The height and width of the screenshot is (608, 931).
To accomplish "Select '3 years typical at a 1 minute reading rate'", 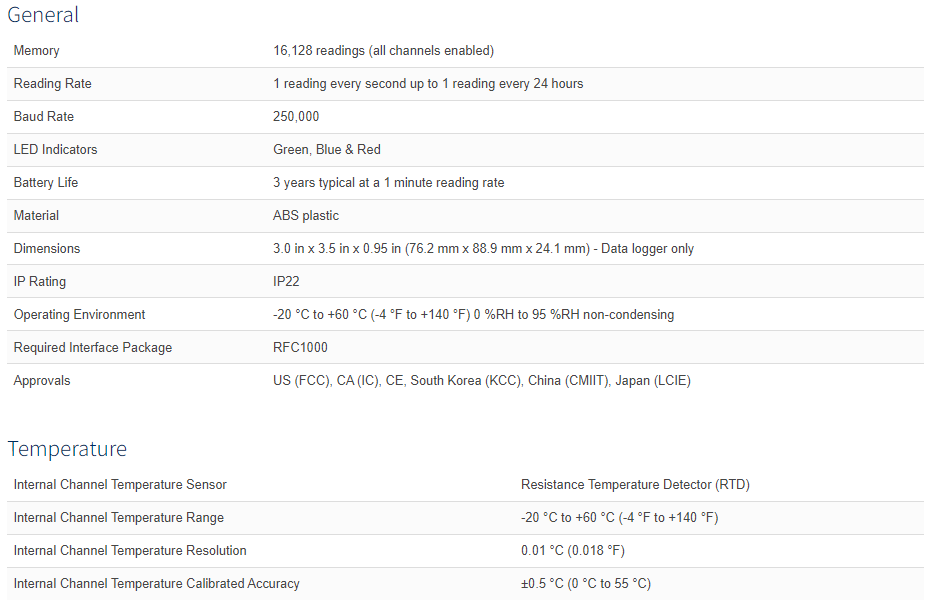I will [388, 183].
